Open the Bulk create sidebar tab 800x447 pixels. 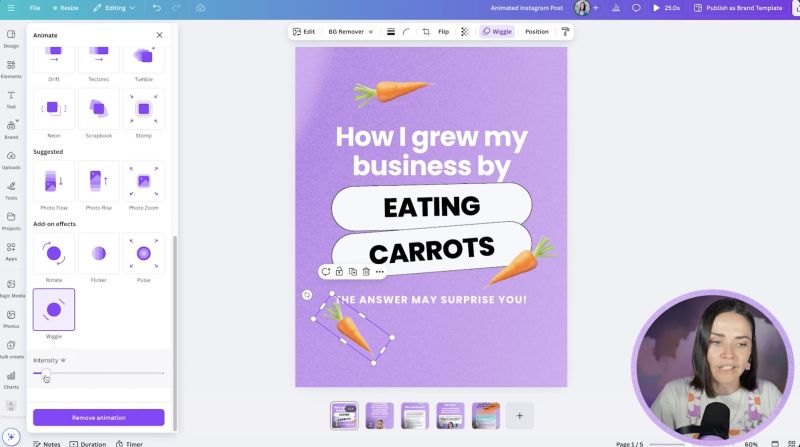coord(11,350)
